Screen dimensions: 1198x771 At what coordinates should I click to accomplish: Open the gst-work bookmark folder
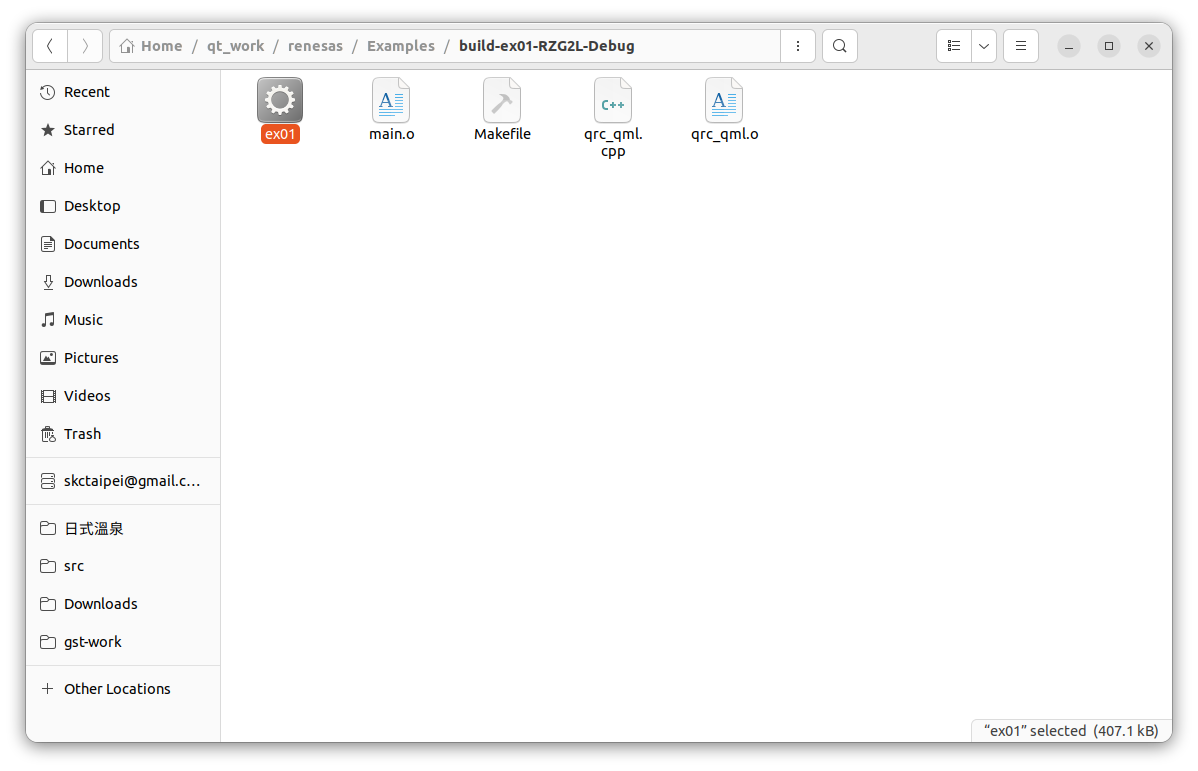click(x=92, y=642)
